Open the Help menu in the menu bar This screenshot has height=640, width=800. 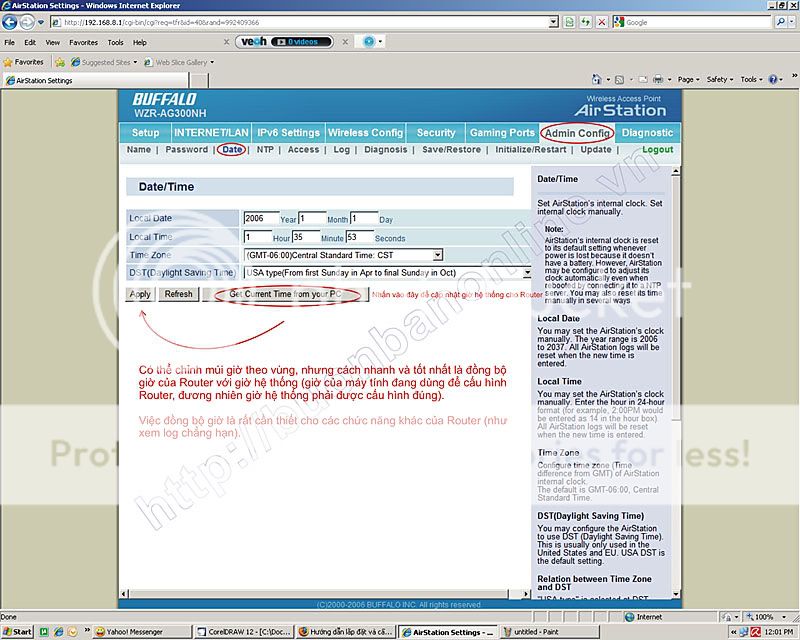[140, 42]
